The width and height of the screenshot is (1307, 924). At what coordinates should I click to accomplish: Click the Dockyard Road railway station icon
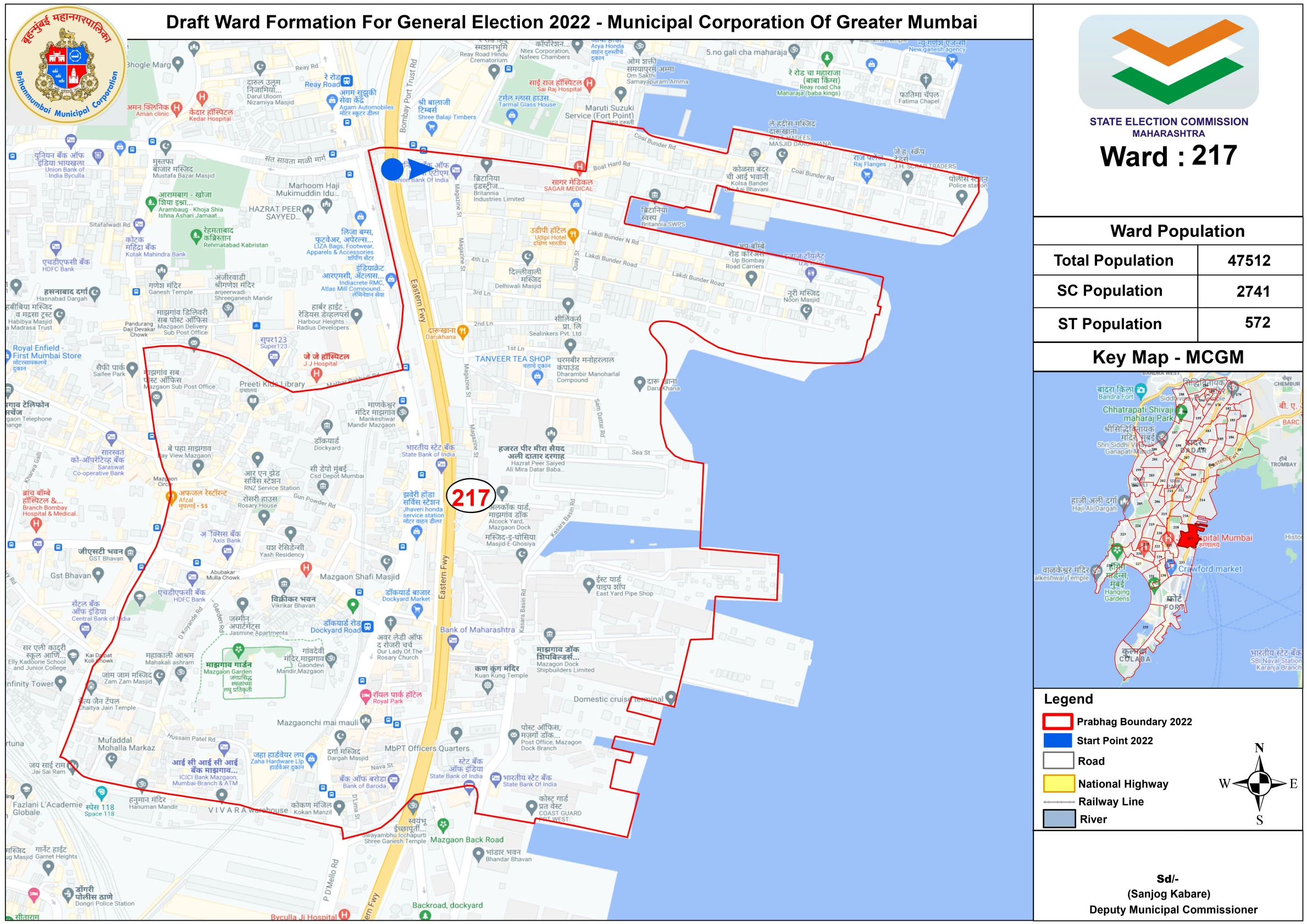[x=367, y=627]
